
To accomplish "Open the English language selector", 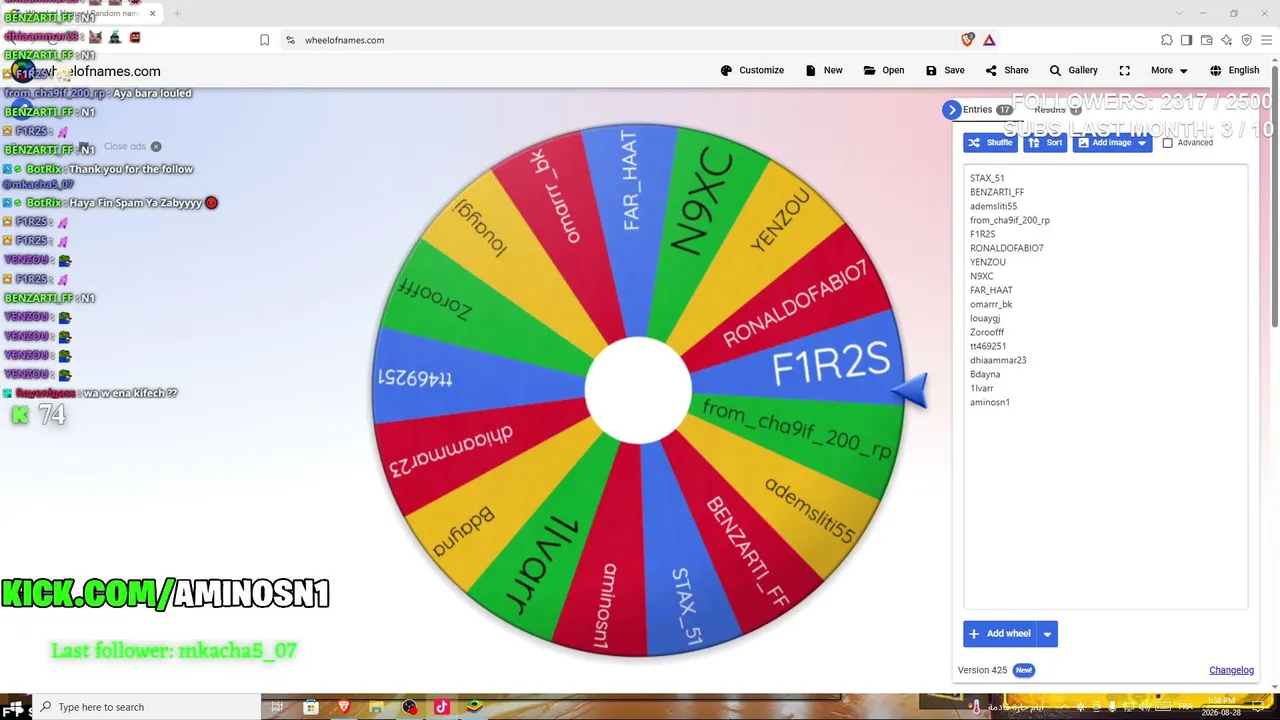I will 1234,70.
